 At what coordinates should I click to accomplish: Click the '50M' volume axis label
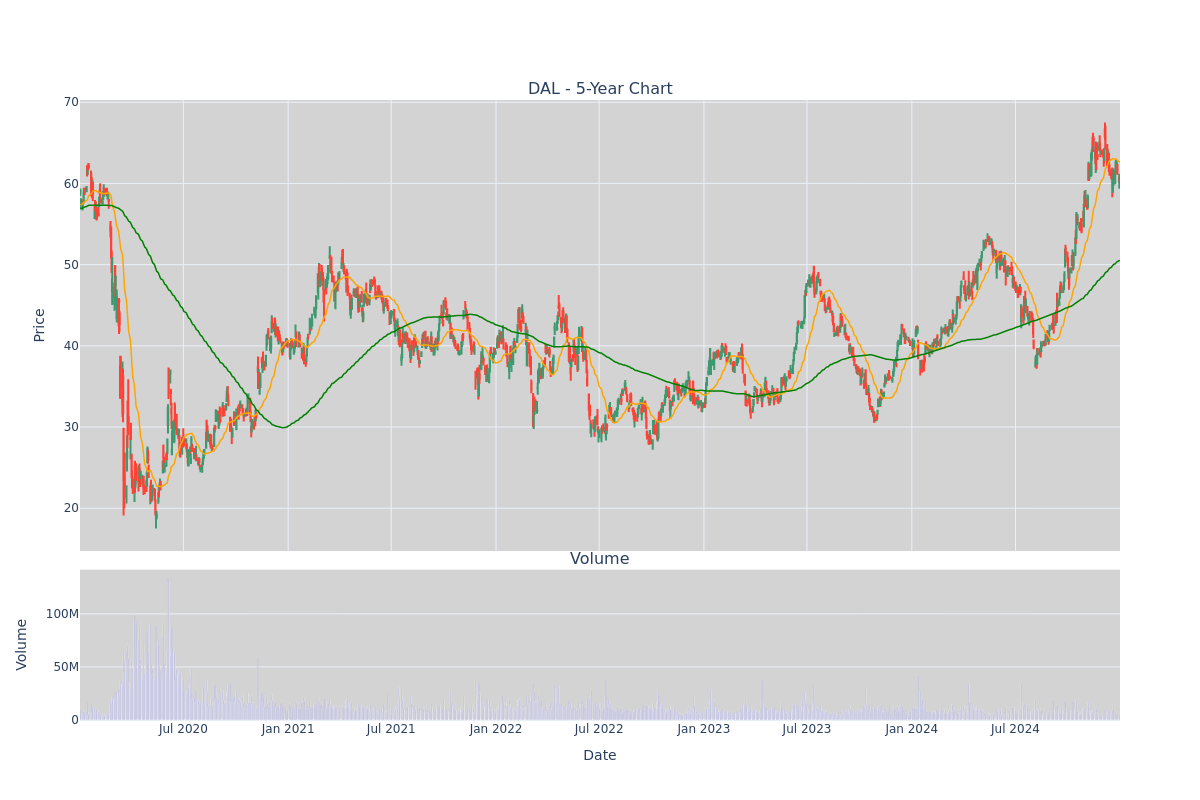click(x=66, y=667)
